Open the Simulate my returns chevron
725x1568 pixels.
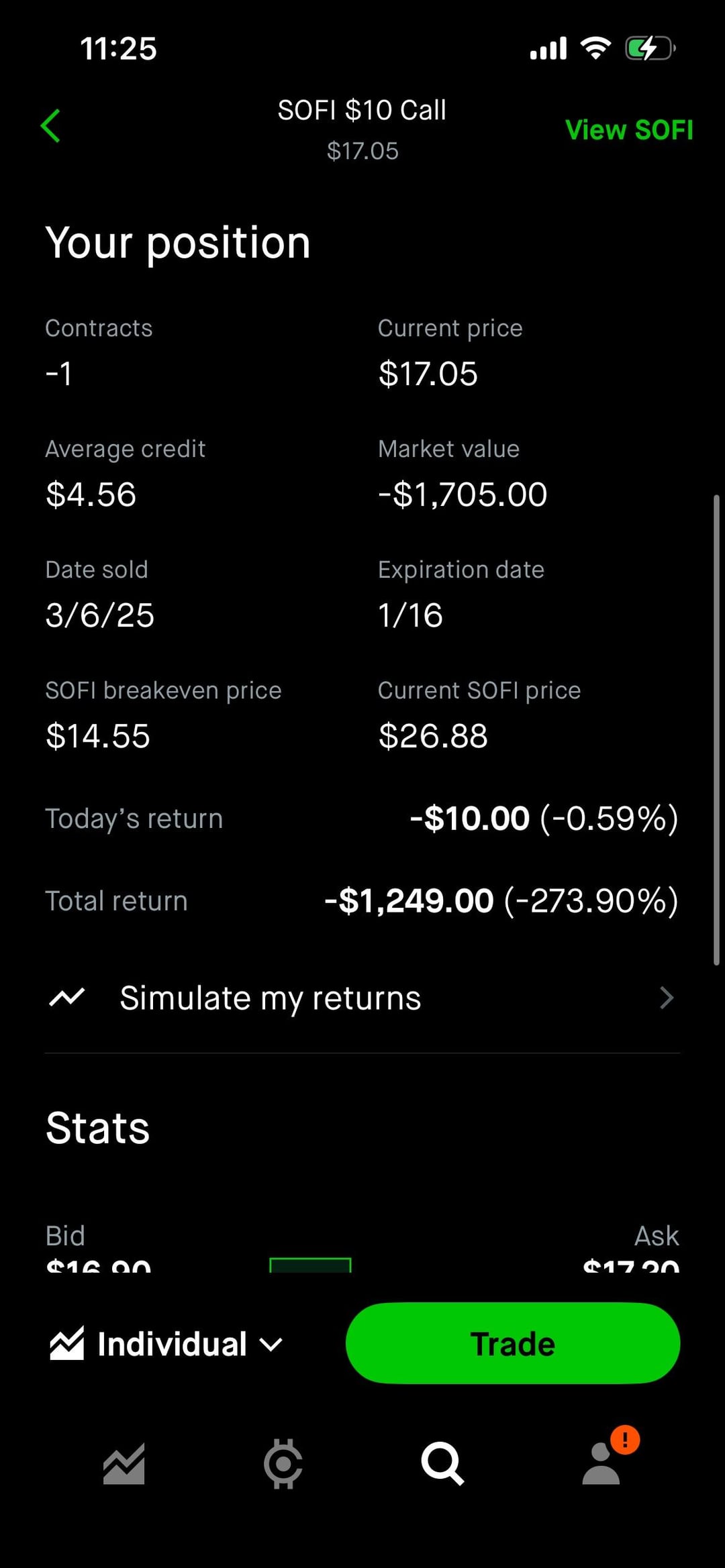tap(666, 998)
